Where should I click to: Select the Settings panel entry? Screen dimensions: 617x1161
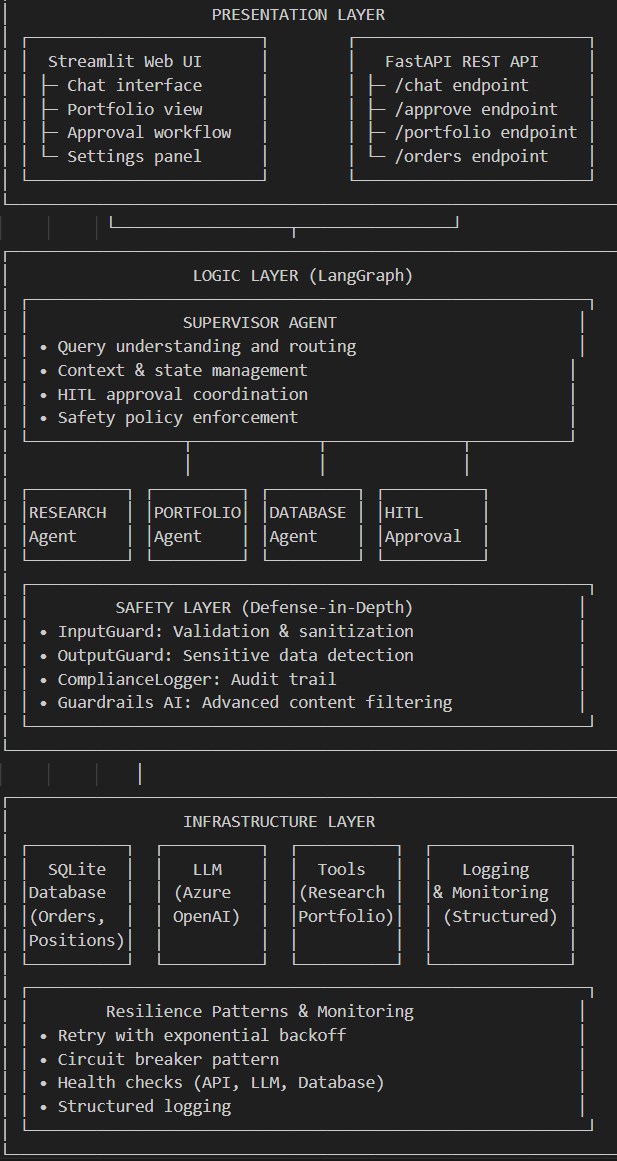pyautogui.click(x=134, y=156)
